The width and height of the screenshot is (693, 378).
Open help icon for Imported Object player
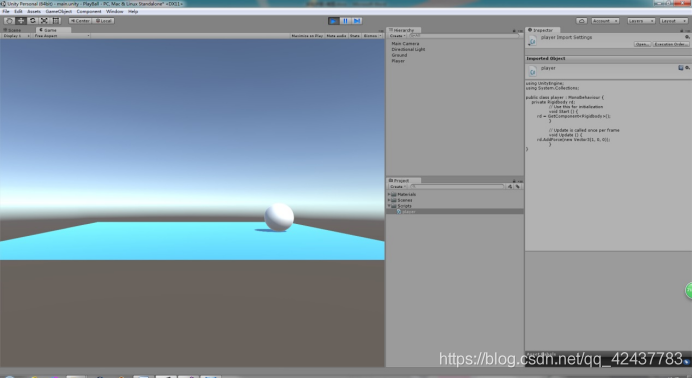coord(681,68)
